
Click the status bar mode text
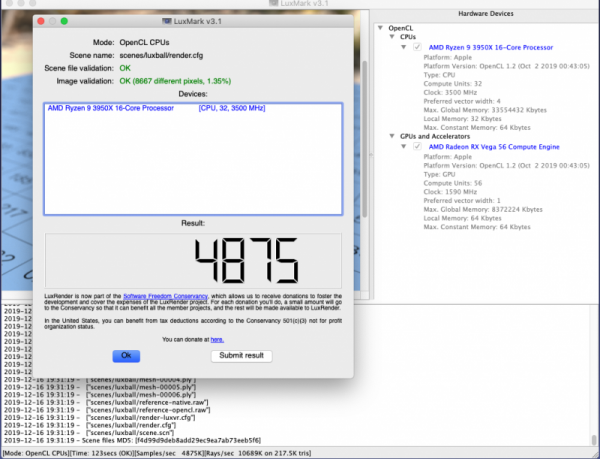pos(37,453)
